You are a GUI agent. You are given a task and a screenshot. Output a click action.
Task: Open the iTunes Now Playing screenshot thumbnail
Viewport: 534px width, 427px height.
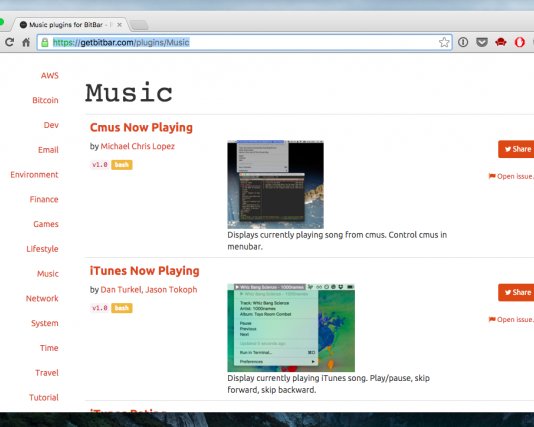tap(291, 328)
